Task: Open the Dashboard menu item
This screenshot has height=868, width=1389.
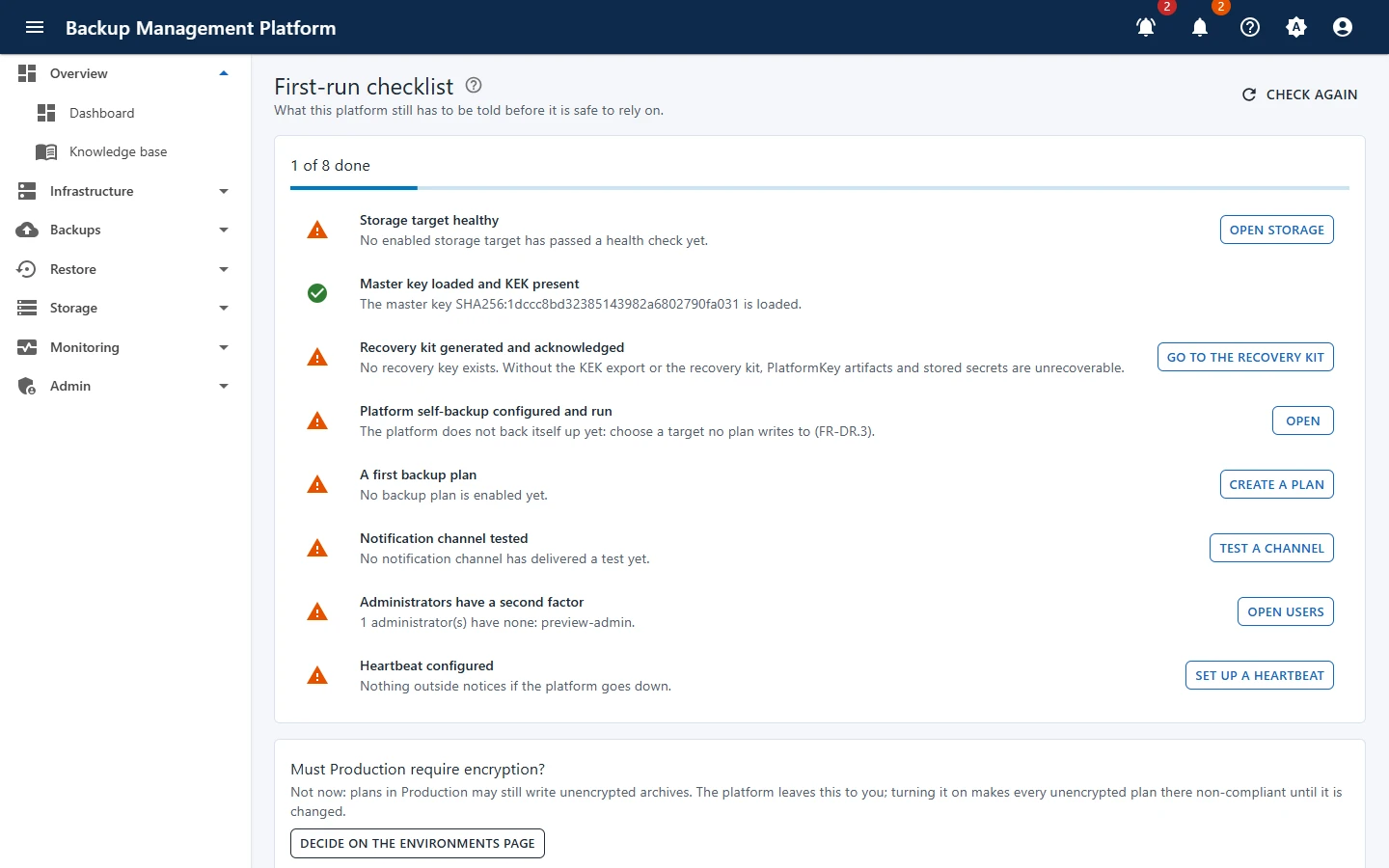Action: click(x=125, y=113)
